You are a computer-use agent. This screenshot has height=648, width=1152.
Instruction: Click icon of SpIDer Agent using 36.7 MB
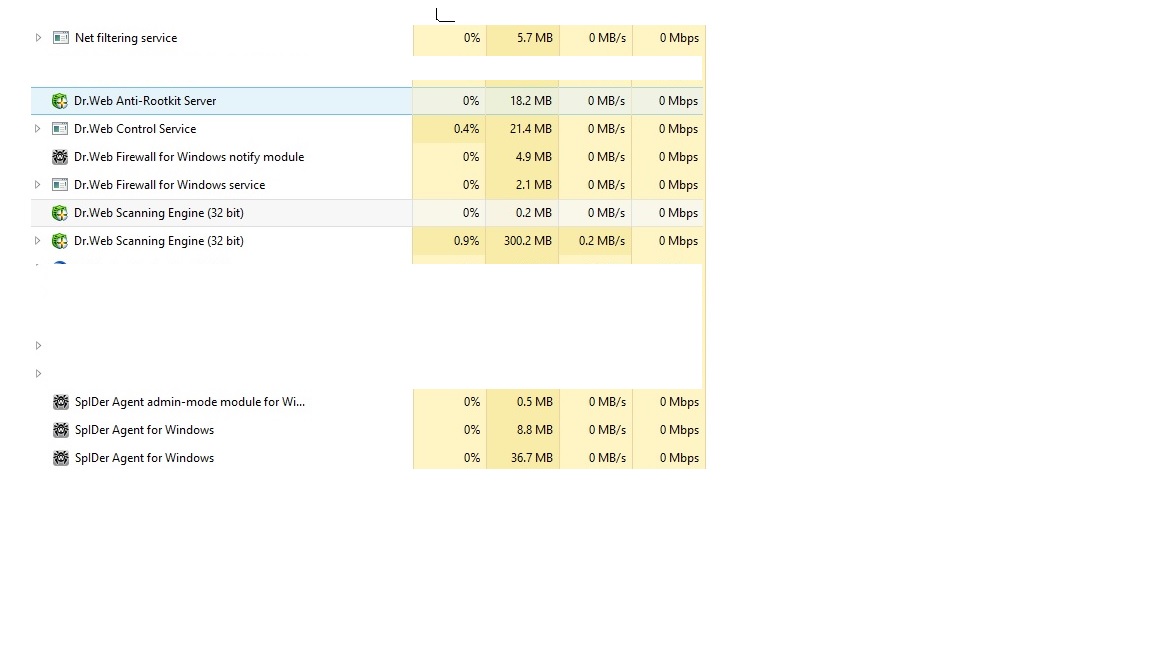tap(61, 458)
